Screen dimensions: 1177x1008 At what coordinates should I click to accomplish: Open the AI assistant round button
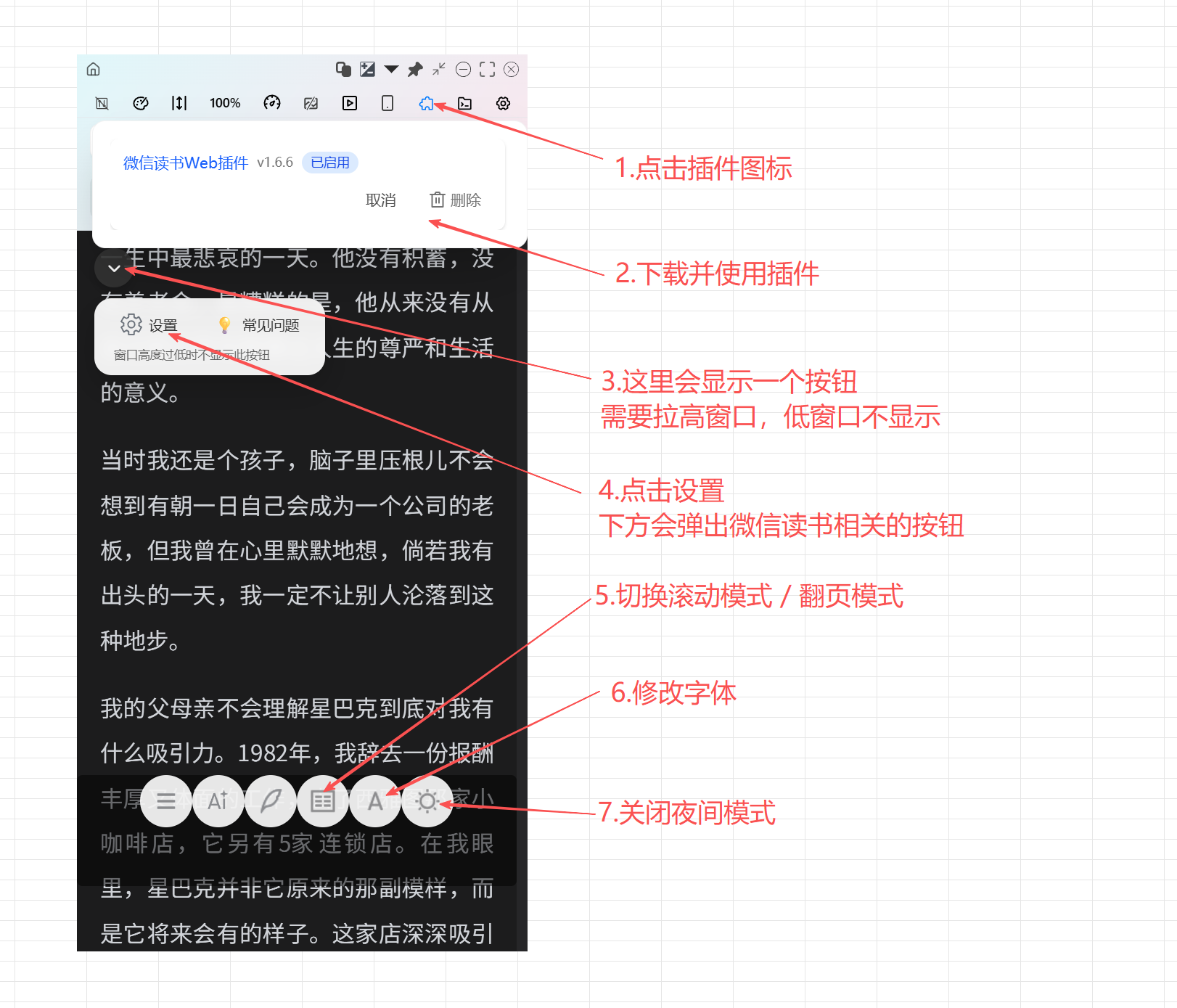click(x=218, y=801)
